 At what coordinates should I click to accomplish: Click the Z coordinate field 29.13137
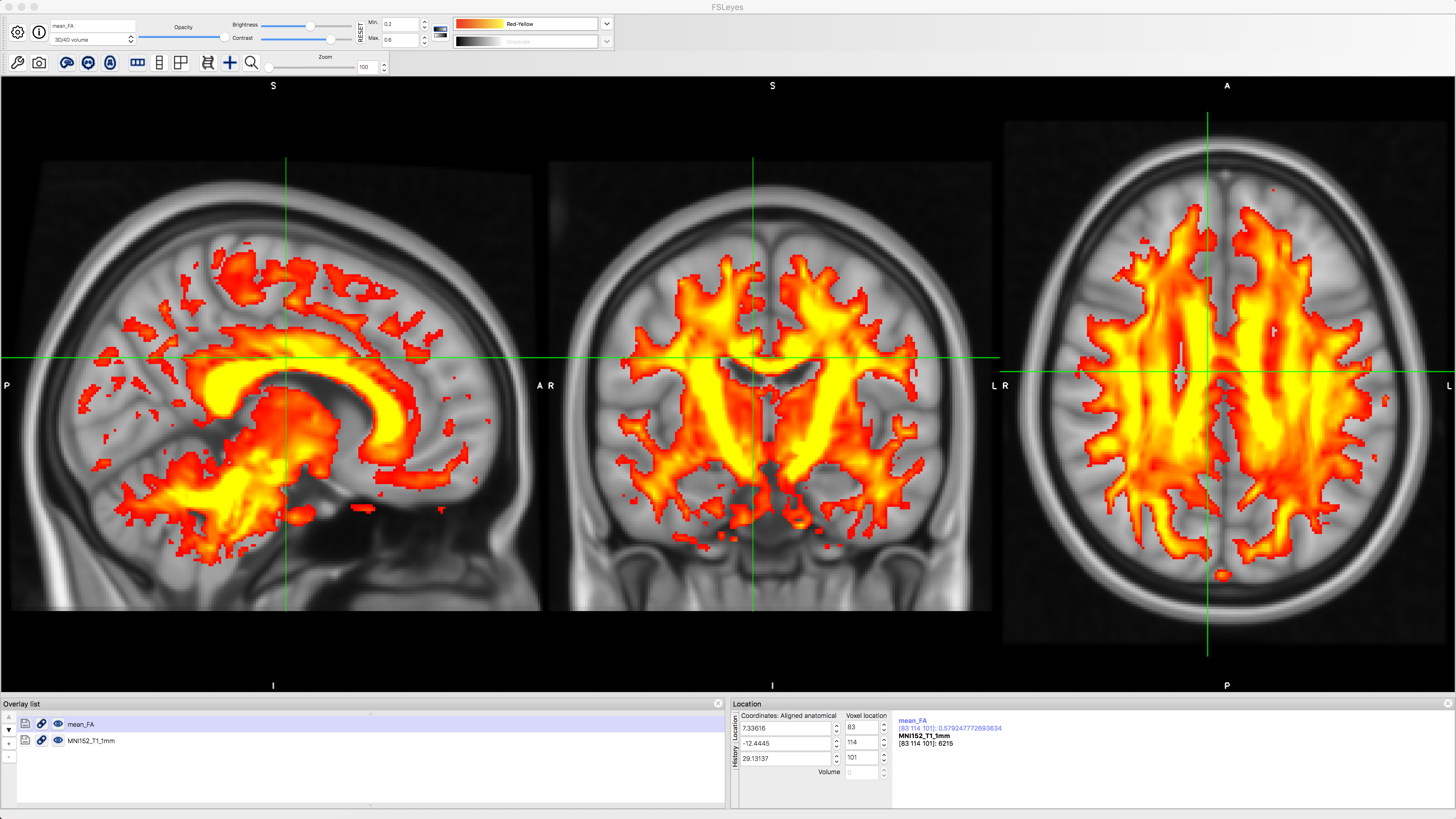(x=786, y=759)
